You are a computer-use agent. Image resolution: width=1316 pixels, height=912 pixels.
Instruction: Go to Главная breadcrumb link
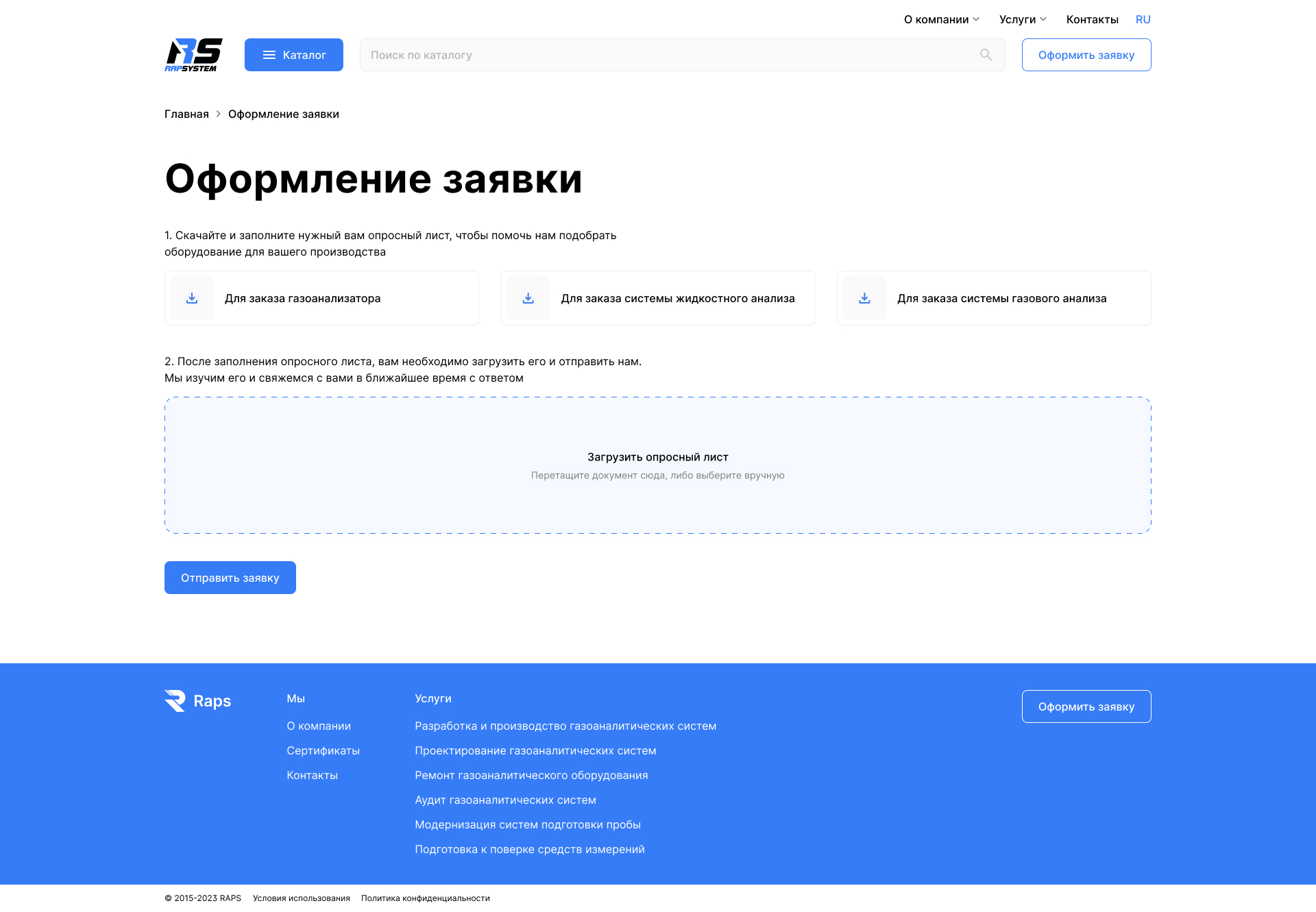tap(186, 114)
